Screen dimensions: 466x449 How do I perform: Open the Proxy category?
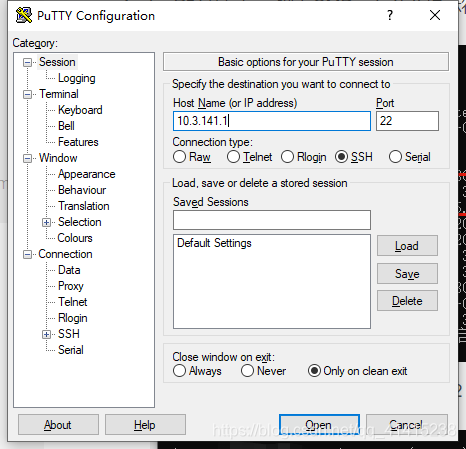click(x=71, y=286)
